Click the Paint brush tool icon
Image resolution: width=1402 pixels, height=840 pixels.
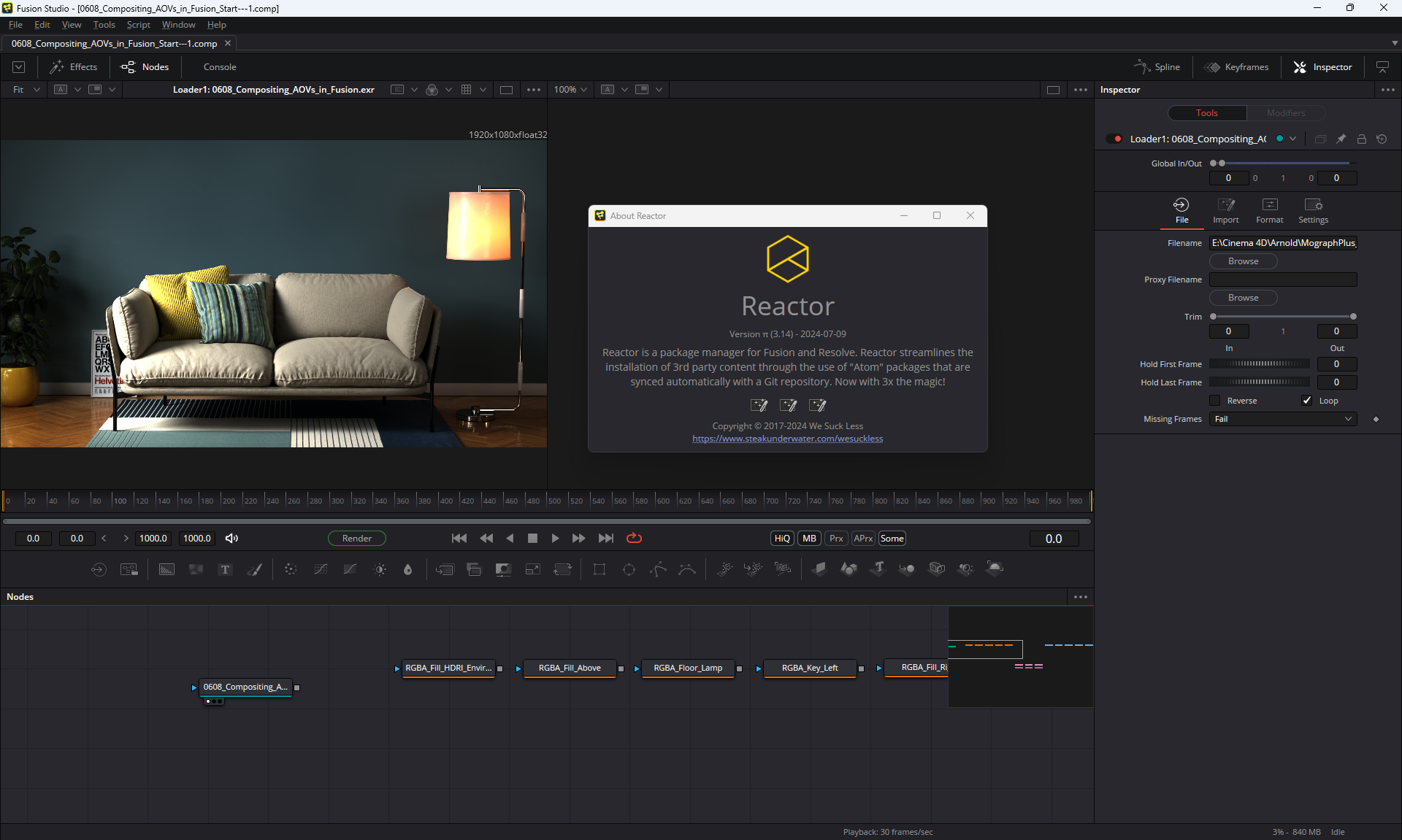pyautogui.click(x=255, y=569)
